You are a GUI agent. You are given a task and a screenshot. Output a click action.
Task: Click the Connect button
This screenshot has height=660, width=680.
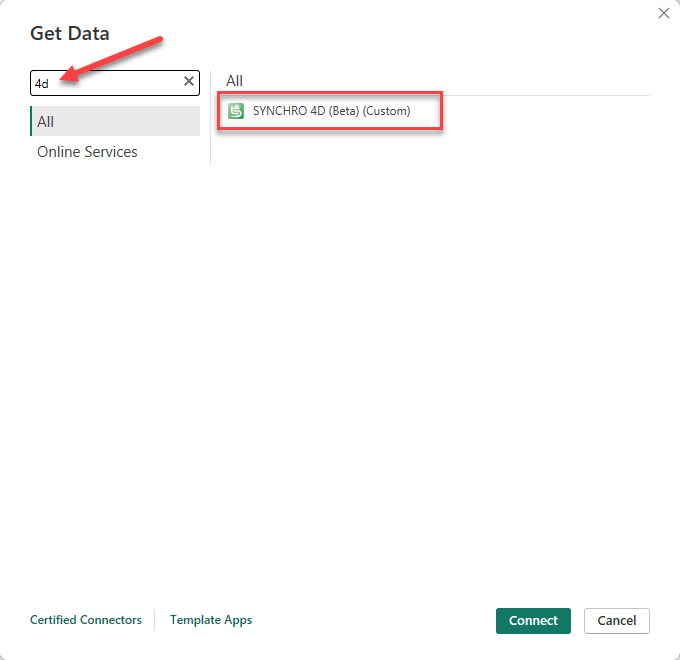click(x=533, y=621)
